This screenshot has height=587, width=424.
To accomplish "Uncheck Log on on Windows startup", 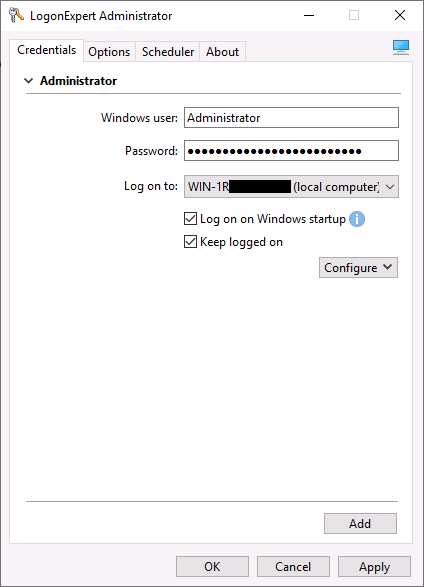I will tap(190, 219).
